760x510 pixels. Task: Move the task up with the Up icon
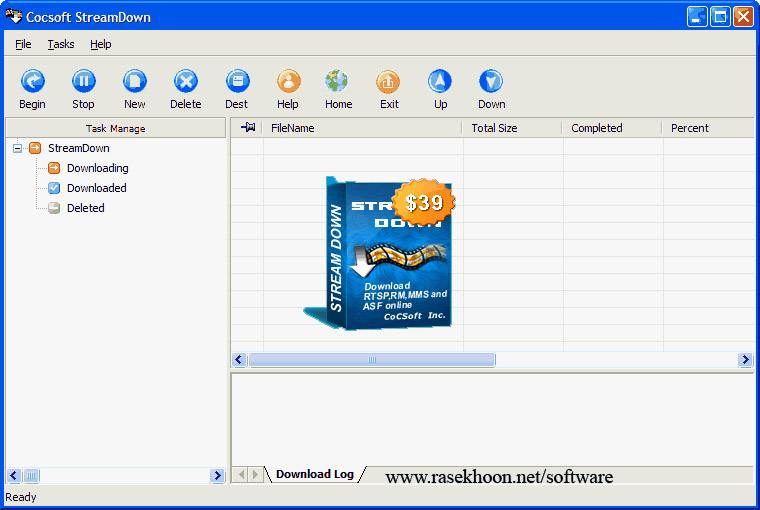coord(440,81)
